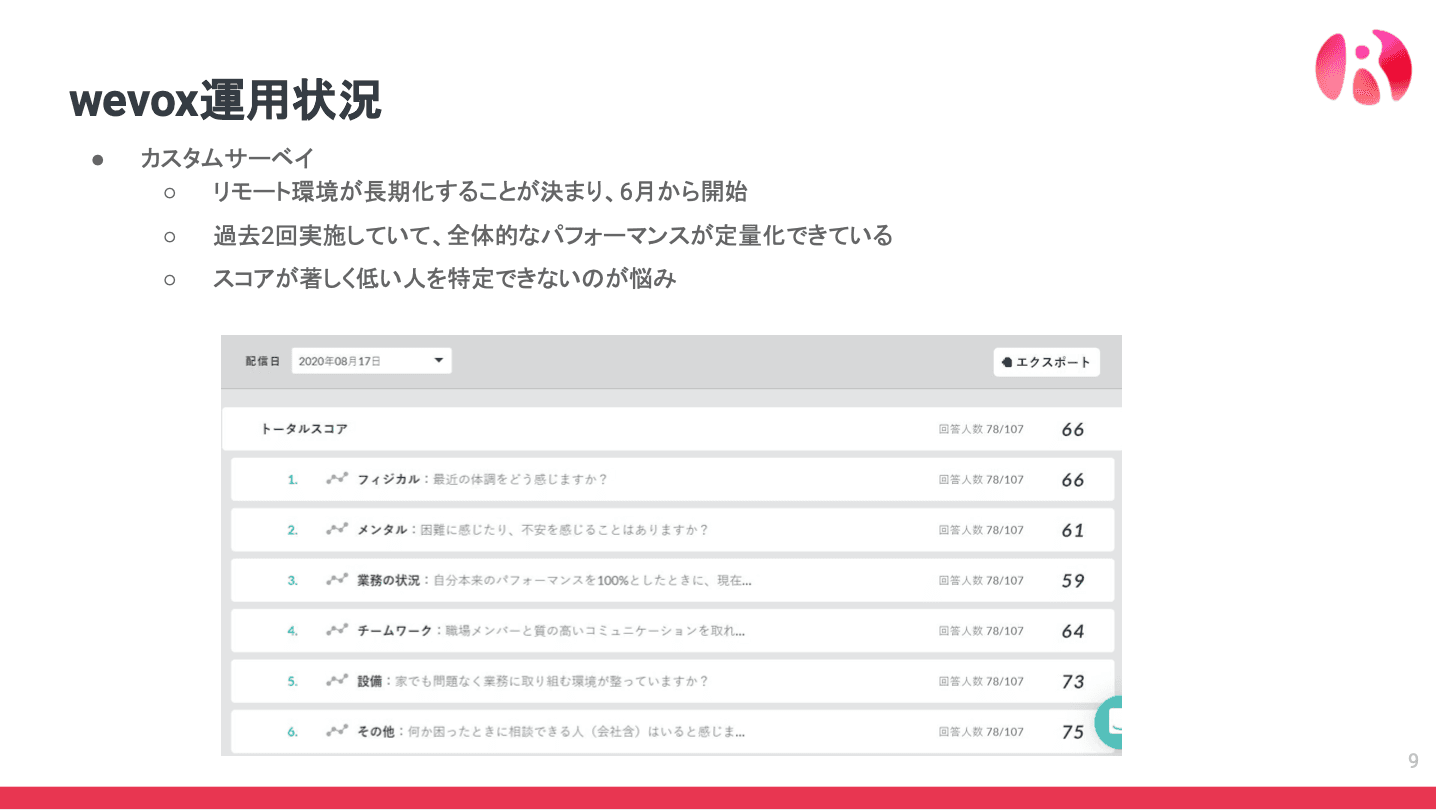Image resolution: width=1436 pixels, height=810 pixels.
Task: Click the trend graph icon beside その他
Action: [337, 731]
